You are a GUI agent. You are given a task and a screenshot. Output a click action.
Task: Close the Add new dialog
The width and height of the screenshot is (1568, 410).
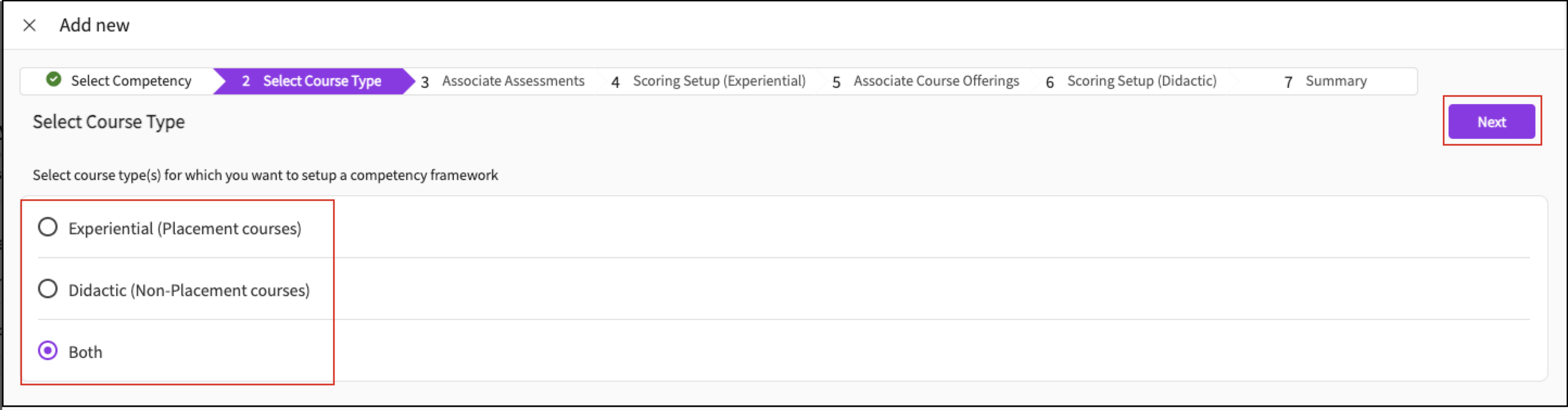point(29,25)
